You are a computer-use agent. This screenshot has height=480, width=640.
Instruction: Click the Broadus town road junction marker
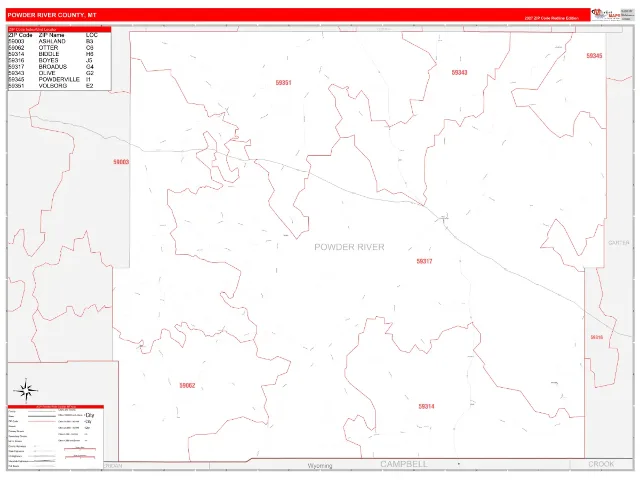(443, 218)
